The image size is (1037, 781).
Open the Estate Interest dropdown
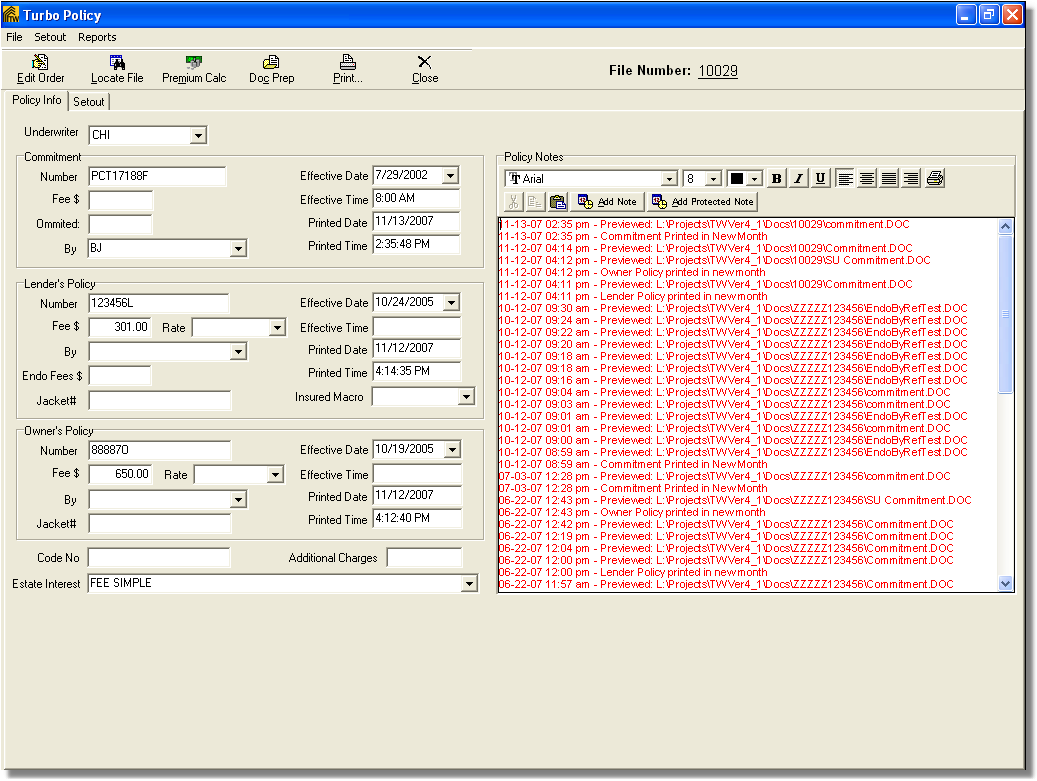(469, 584)
